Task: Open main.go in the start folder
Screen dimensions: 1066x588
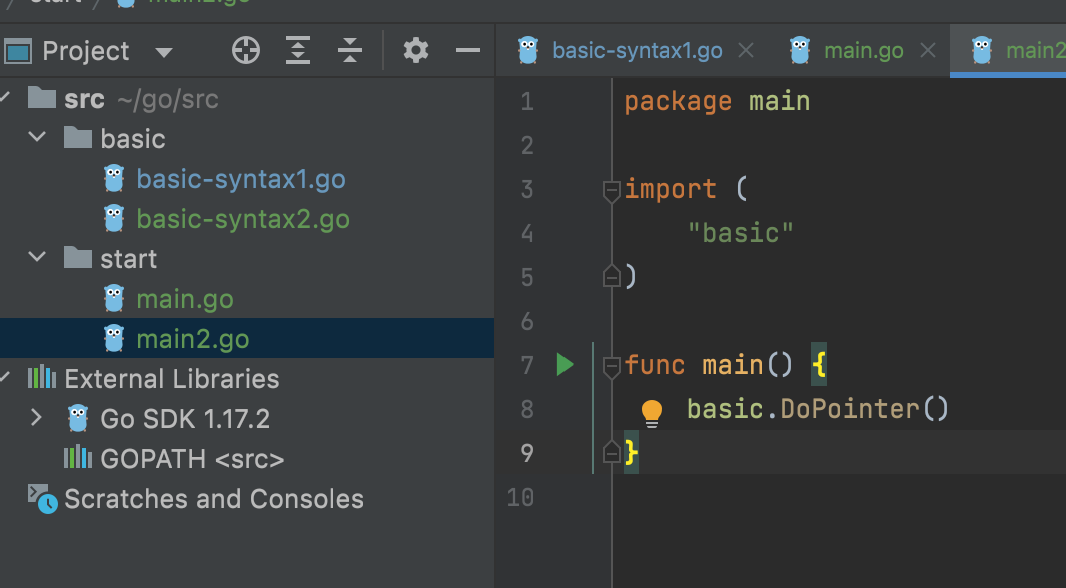Action: [185, 299]
